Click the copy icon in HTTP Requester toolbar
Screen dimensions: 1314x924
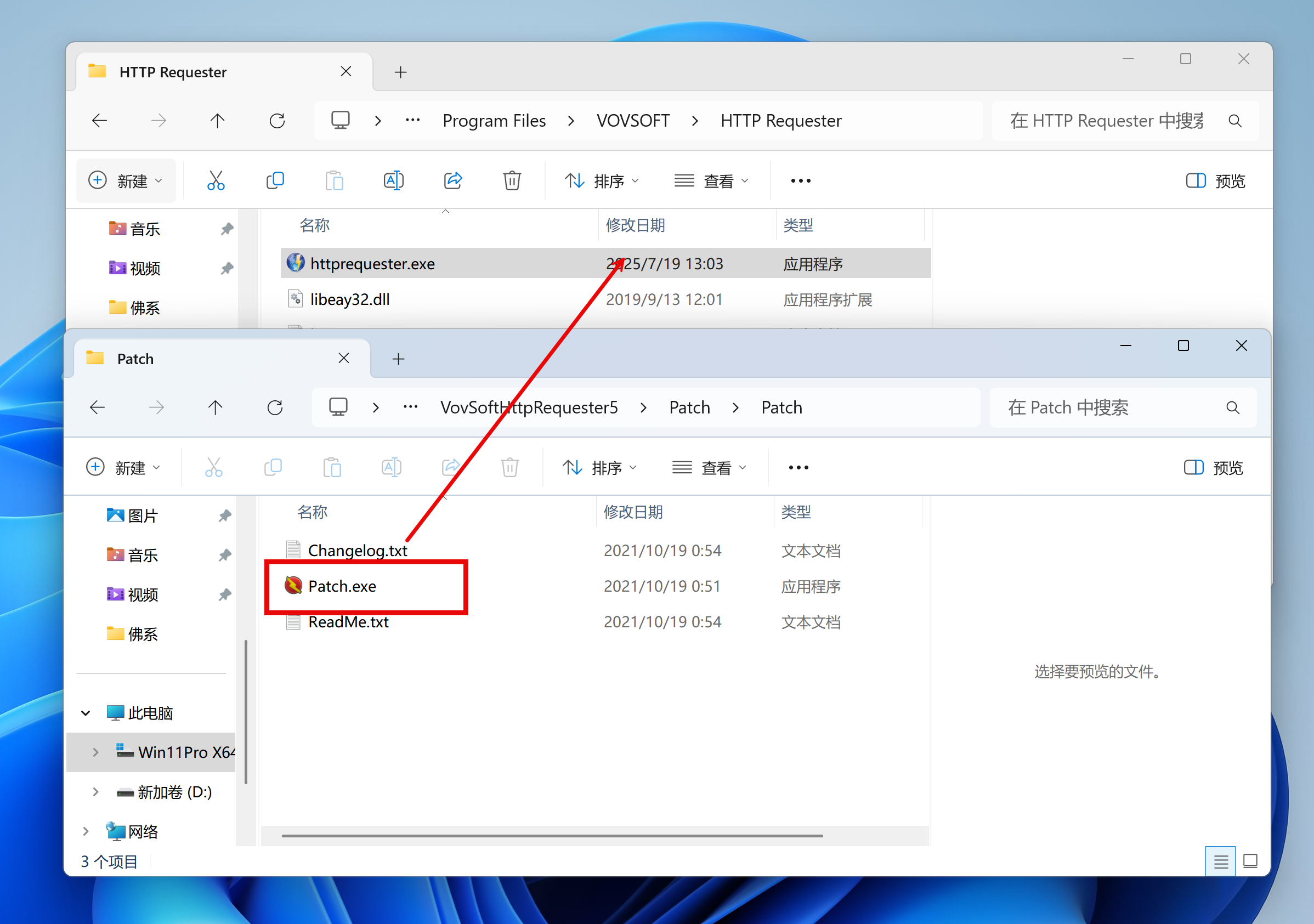pos(275,181)
